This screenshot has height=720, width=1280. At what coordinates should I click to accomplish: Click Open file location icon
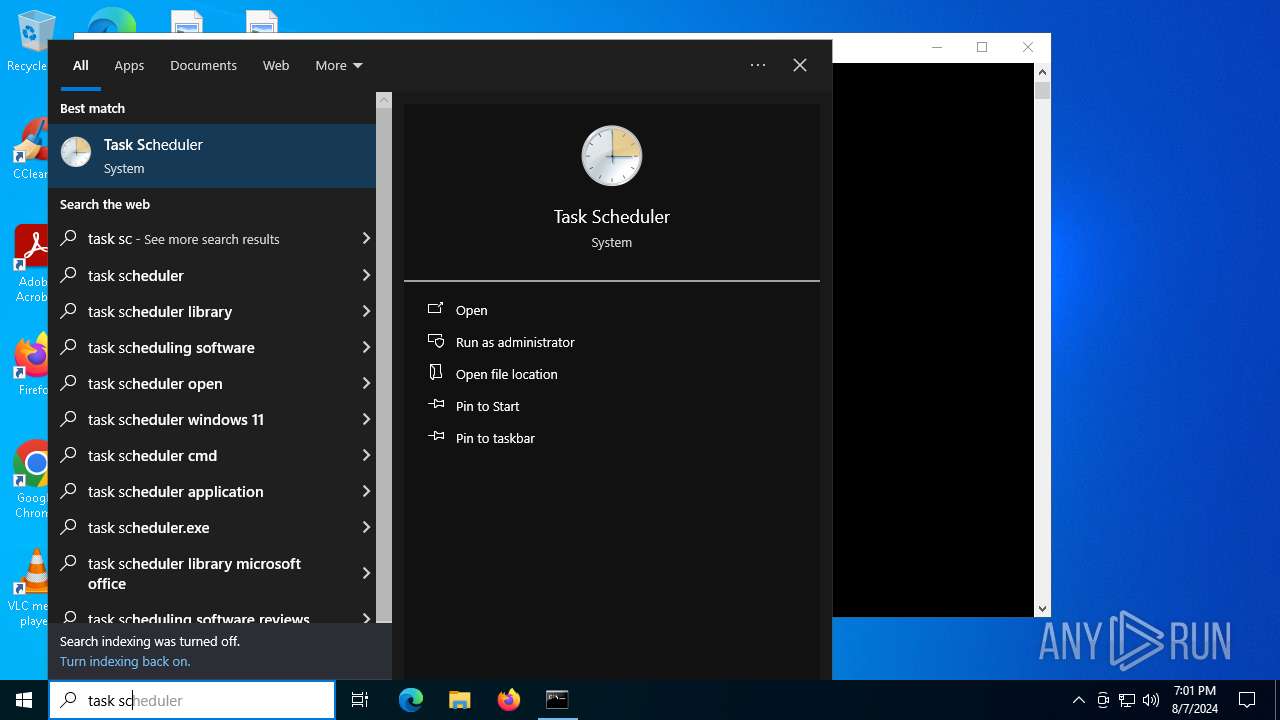pyautogui.click(x=435, y=373)
